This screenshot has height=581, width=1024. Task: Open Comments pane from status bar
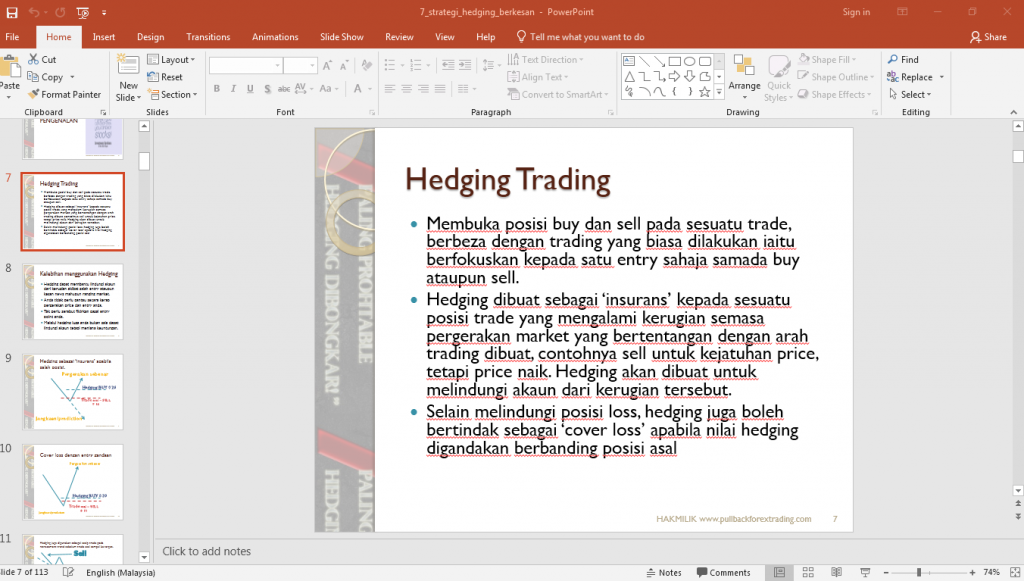click(724, 573)
